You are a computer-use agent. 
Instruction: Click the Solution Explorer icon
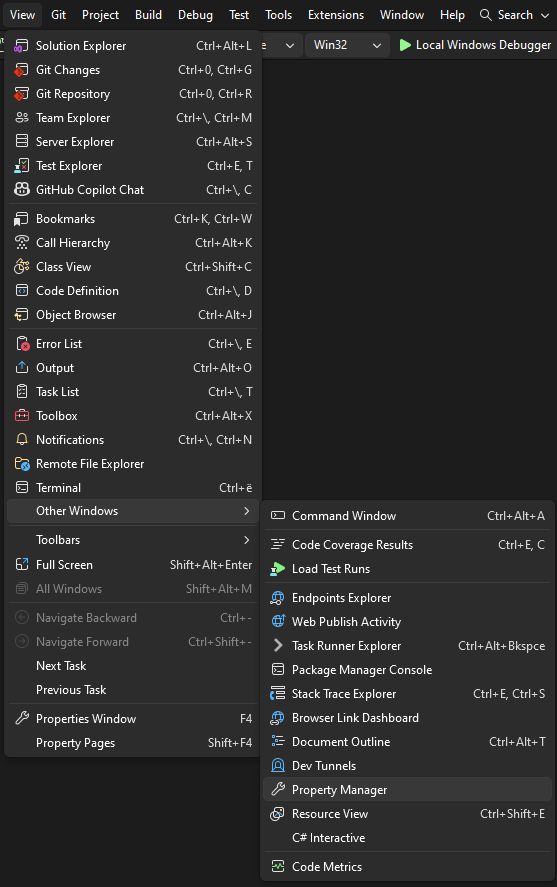(21, 46)
